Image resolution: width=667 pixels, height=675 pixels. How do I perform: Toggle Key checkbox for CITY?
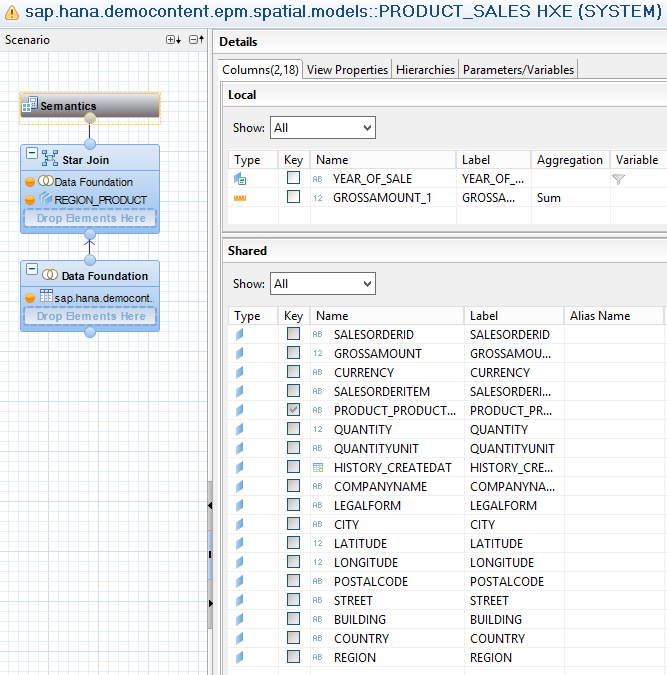[x=294, y=523]
